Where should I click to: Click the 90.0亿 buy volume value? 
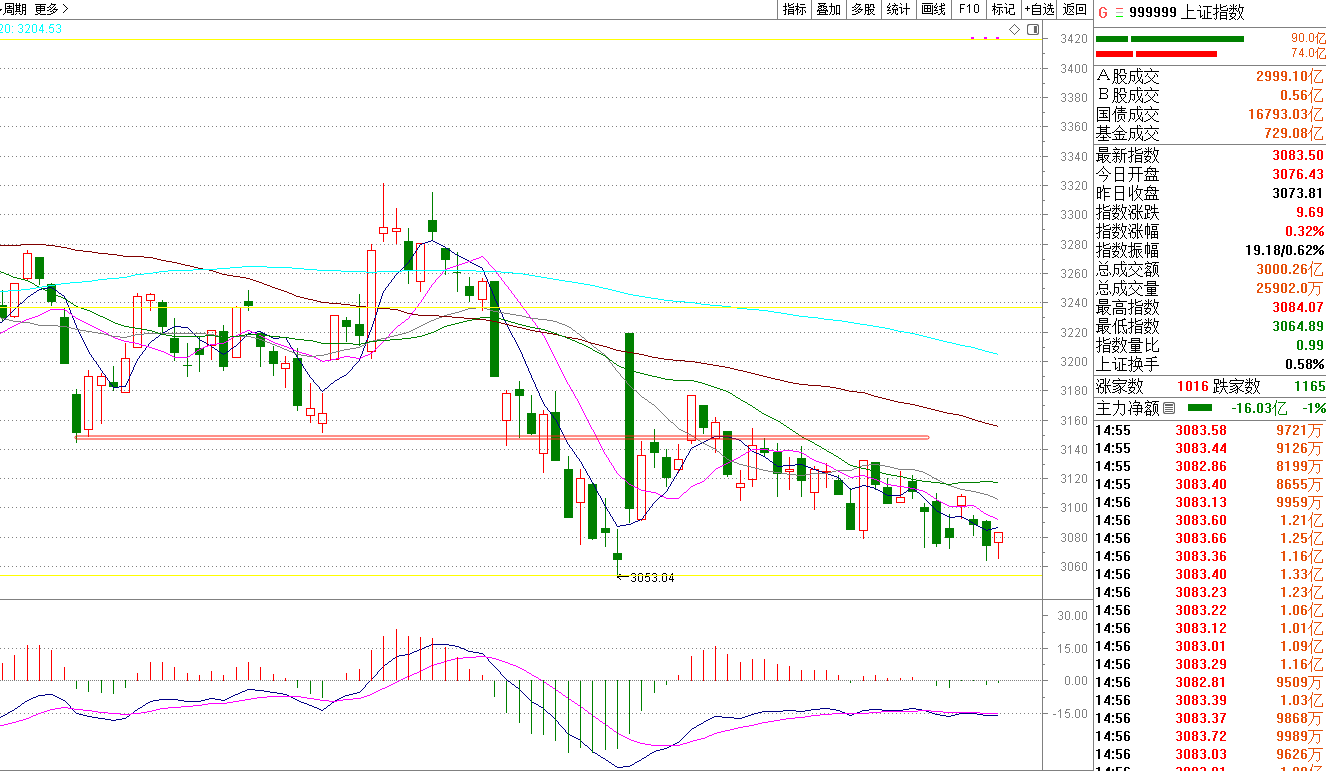pyautogui.click(x=1306, y=38)
